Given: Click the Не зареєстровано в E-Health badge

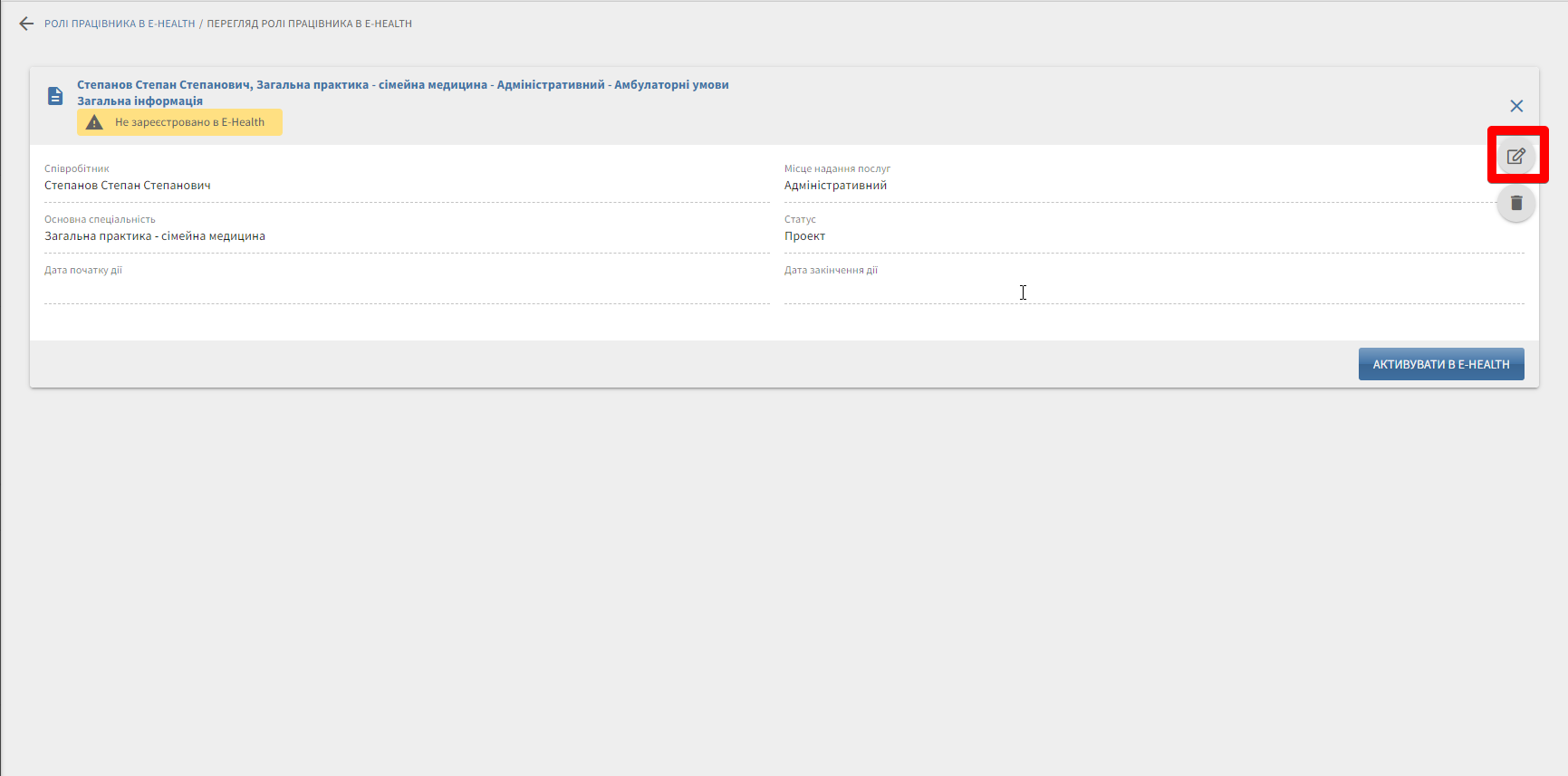Looking at the screenshot, I should (x=189, y=122).
